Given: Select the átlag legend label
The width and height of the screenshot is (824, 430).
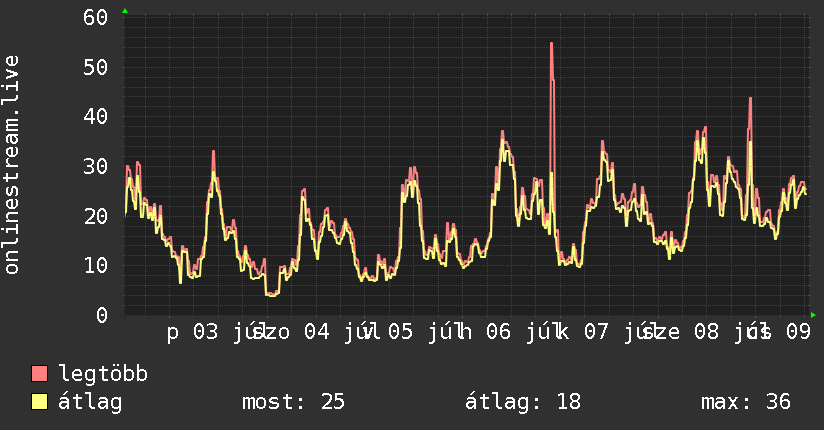Looking at the screenshot, I should tap(90, 402).
